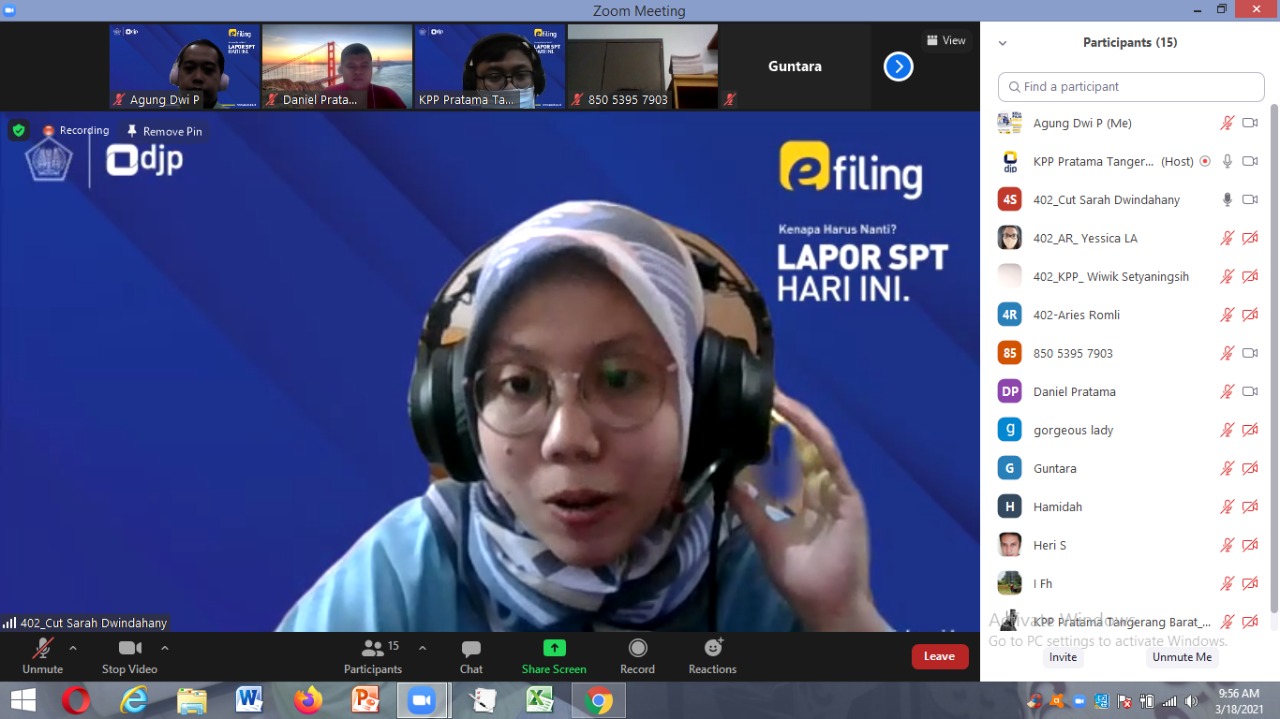Expand audio options arrow next to Unmute
Image resolution: width=1280 pixels, height=719 pixels.
(73, 648)
